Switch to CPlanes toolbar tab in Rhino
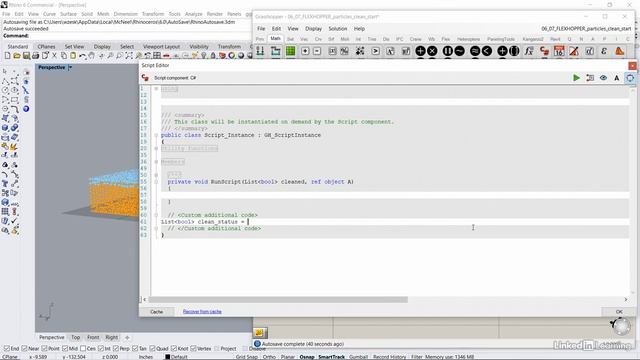The height and width of the screenshot is (360, 640). click(46, 47)
